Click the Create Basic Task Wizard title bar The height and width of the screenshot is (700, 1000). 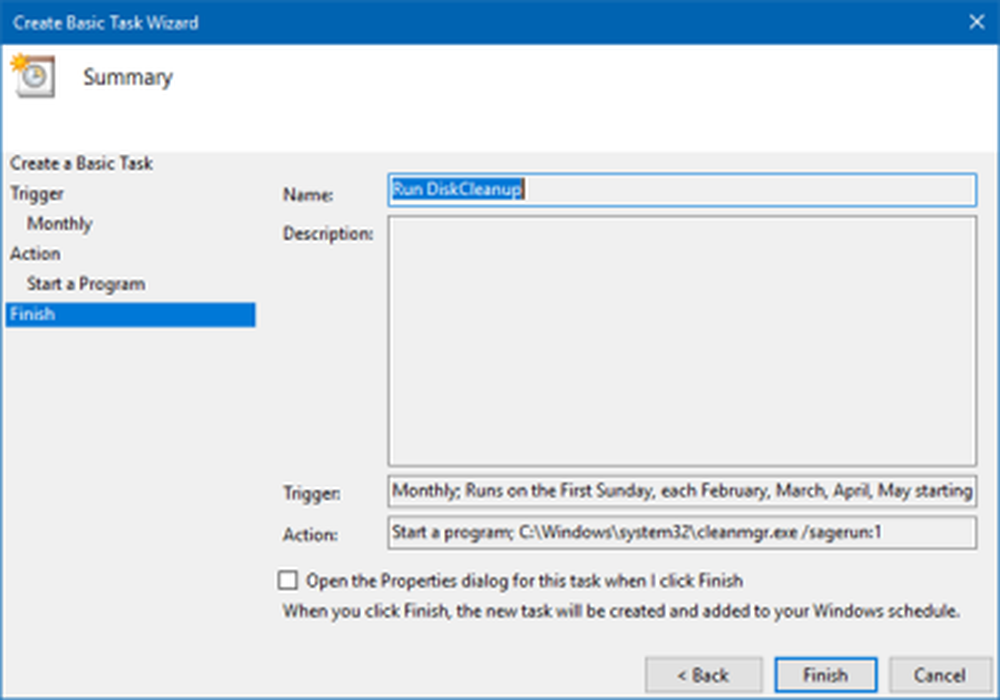pos(400,21)
